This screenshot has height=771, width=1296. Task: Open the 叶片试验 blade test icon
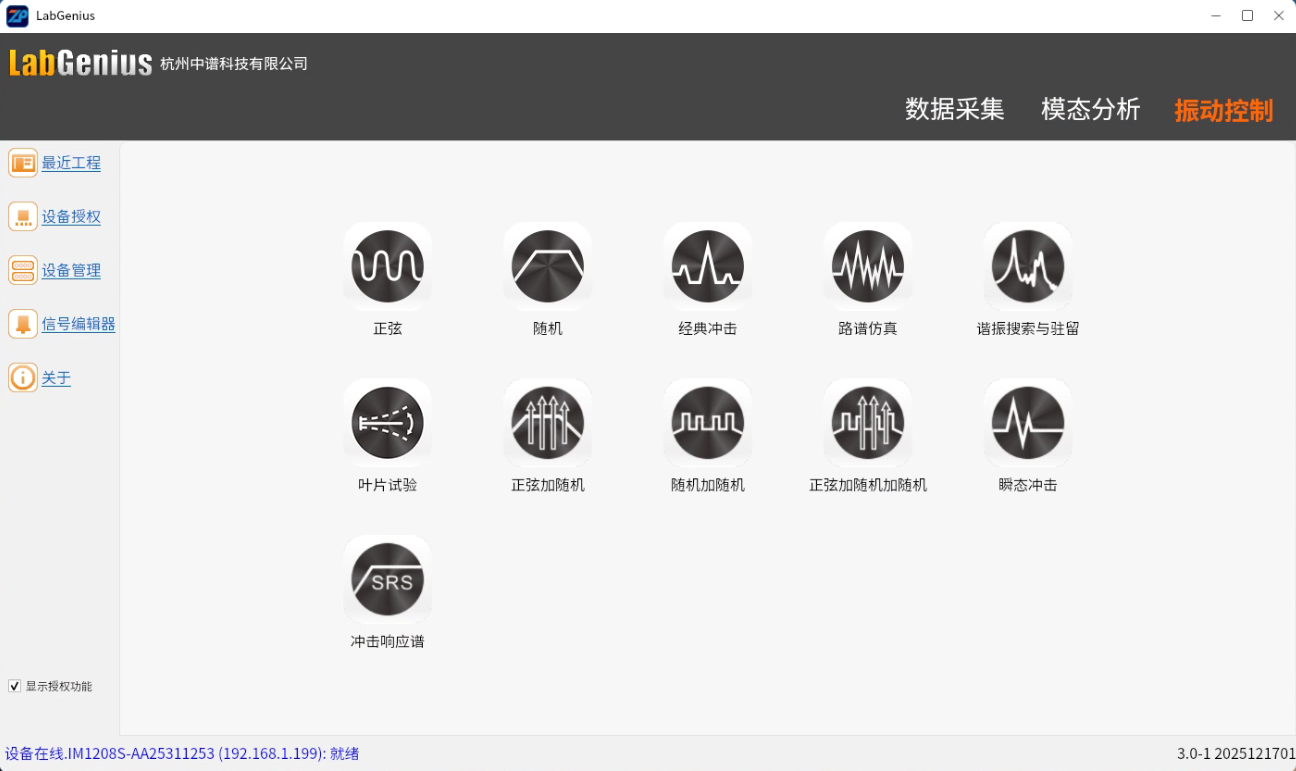click(x=387, y=423)
